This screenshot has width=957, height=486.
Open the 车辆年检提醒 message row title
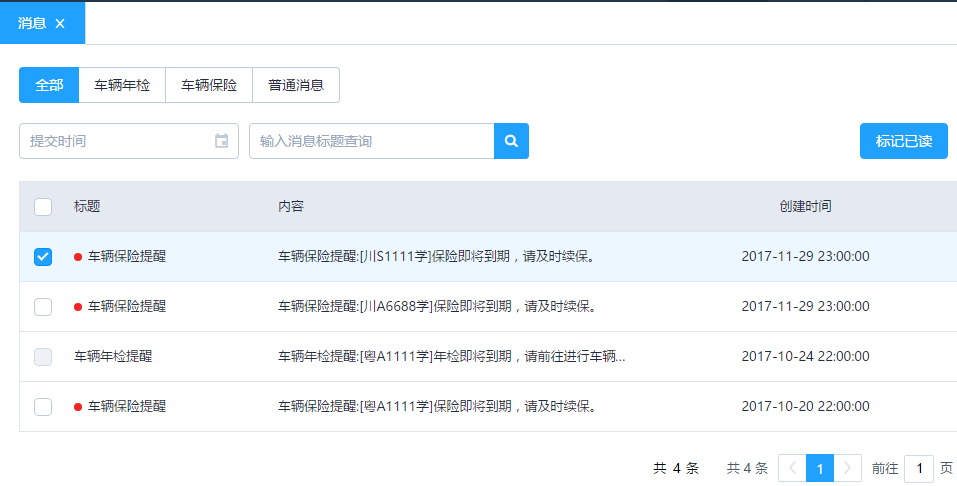[x=113, y=357]
